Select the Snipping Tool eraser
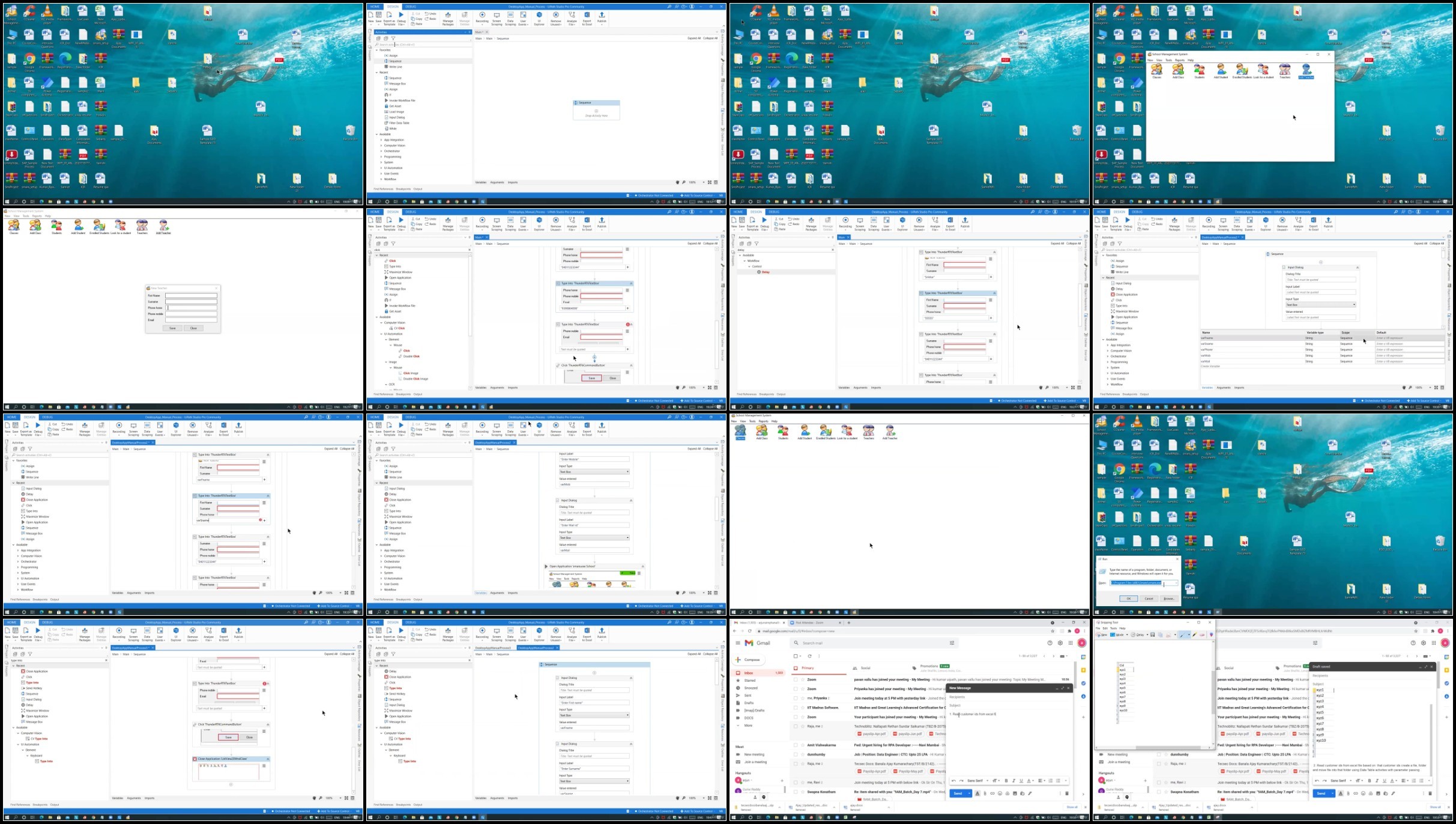Screen dimensions: 1456x824 (1202, 635)
